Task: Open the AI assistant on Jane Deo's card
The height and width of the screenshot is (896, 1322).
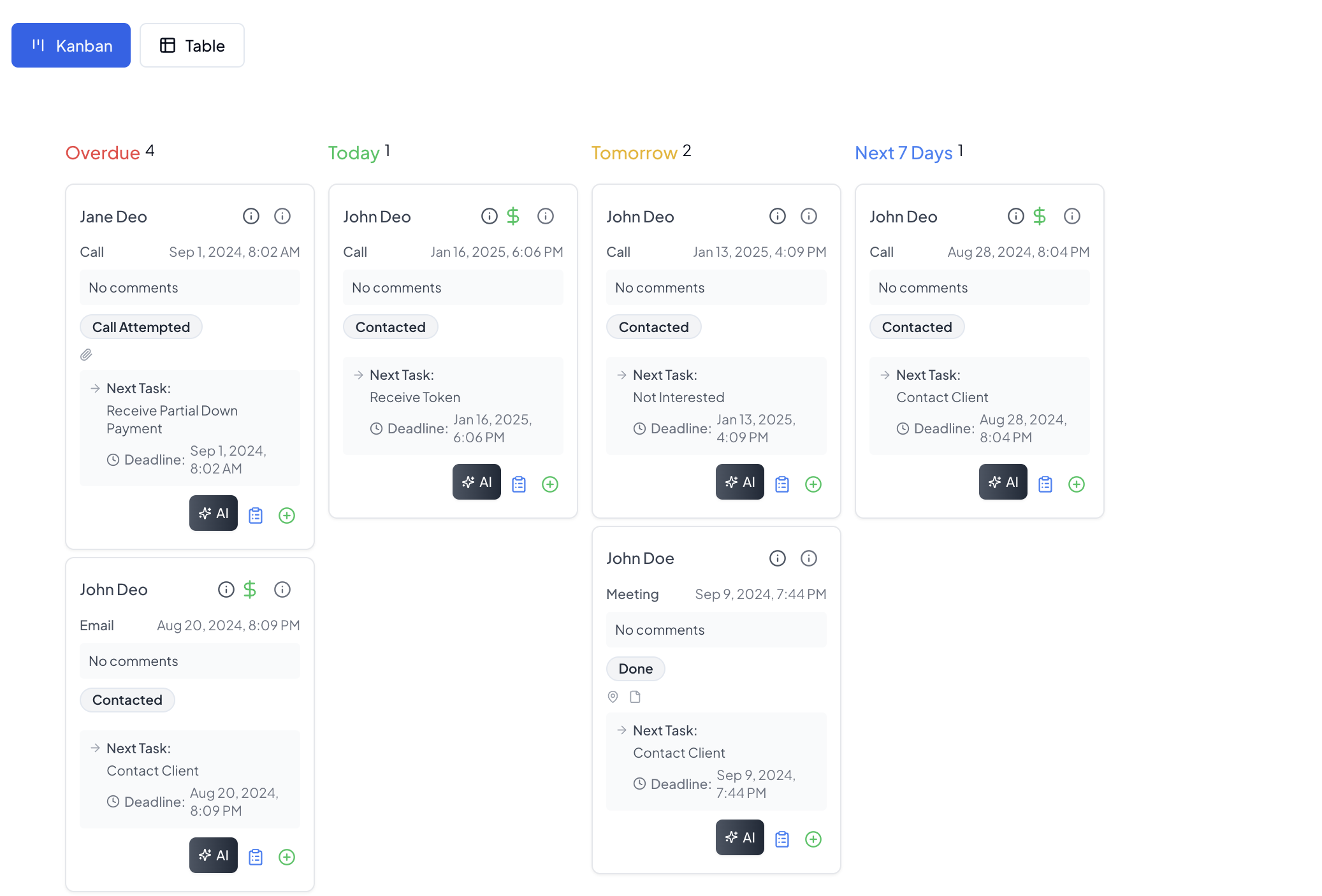Action: point(213,513)
